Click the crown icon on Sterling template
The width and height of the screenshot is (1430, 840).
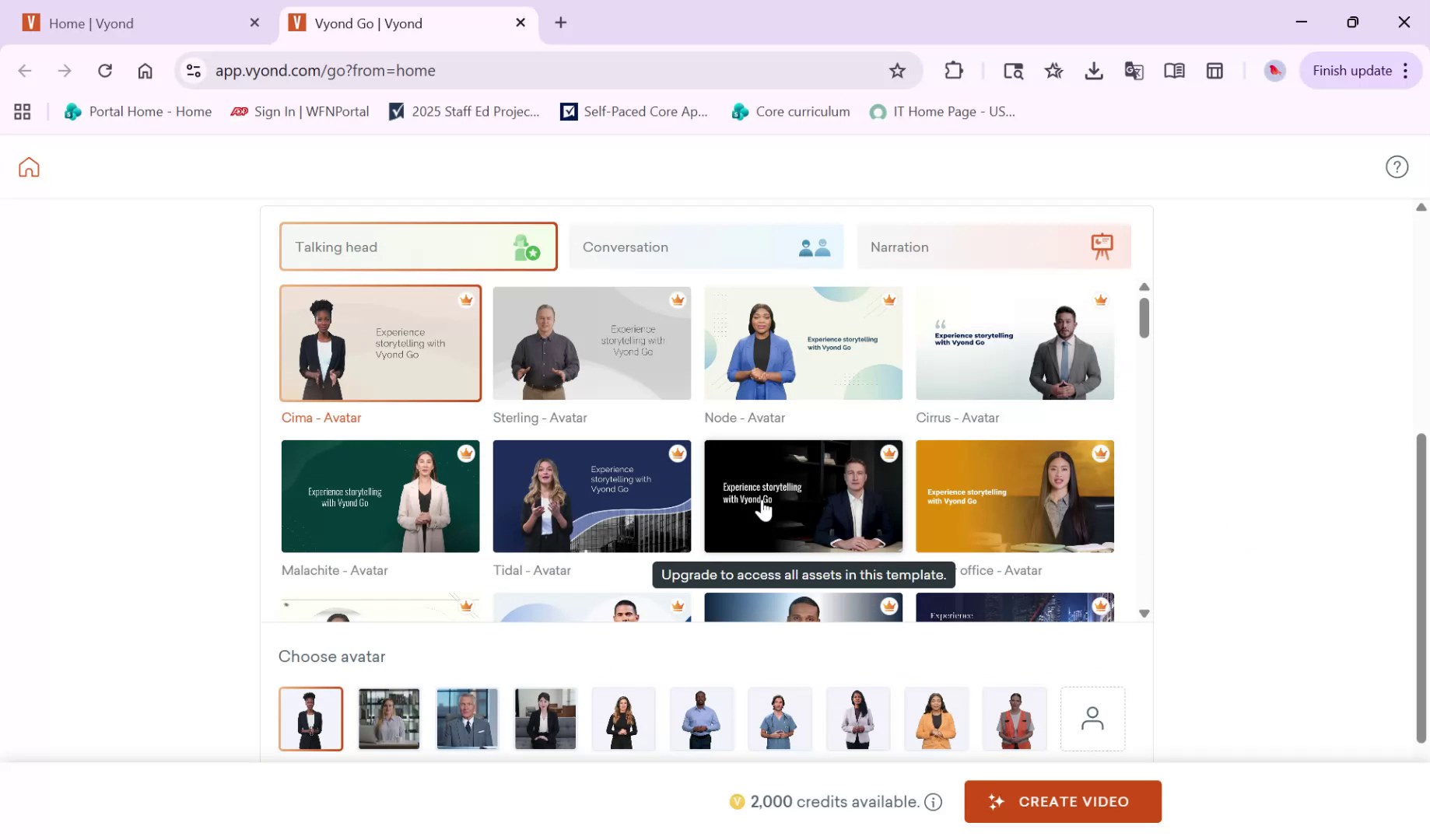pos(676,299)
